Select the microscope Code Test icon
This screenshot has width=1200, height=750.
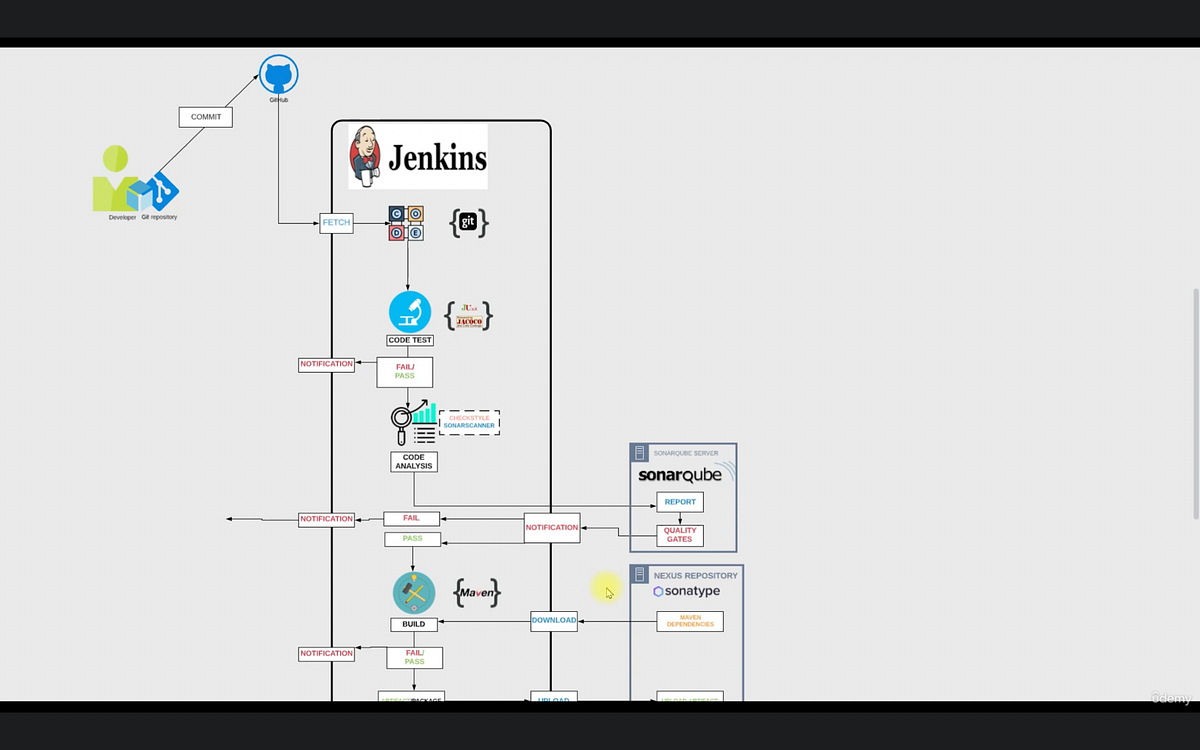point(408,311)
